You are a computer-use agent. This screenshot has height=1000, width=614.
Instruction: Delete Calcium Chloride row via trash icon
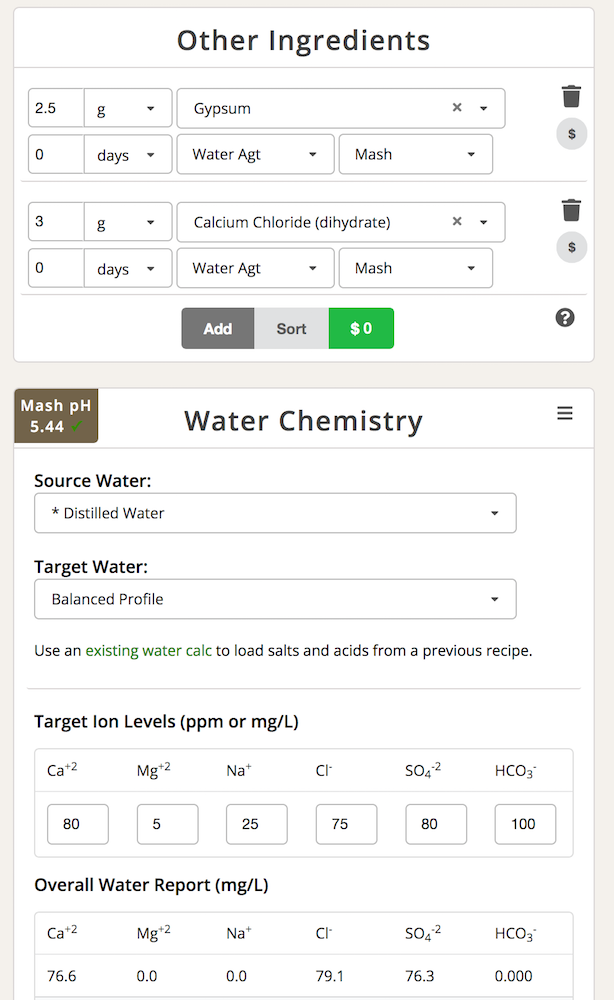571,210
